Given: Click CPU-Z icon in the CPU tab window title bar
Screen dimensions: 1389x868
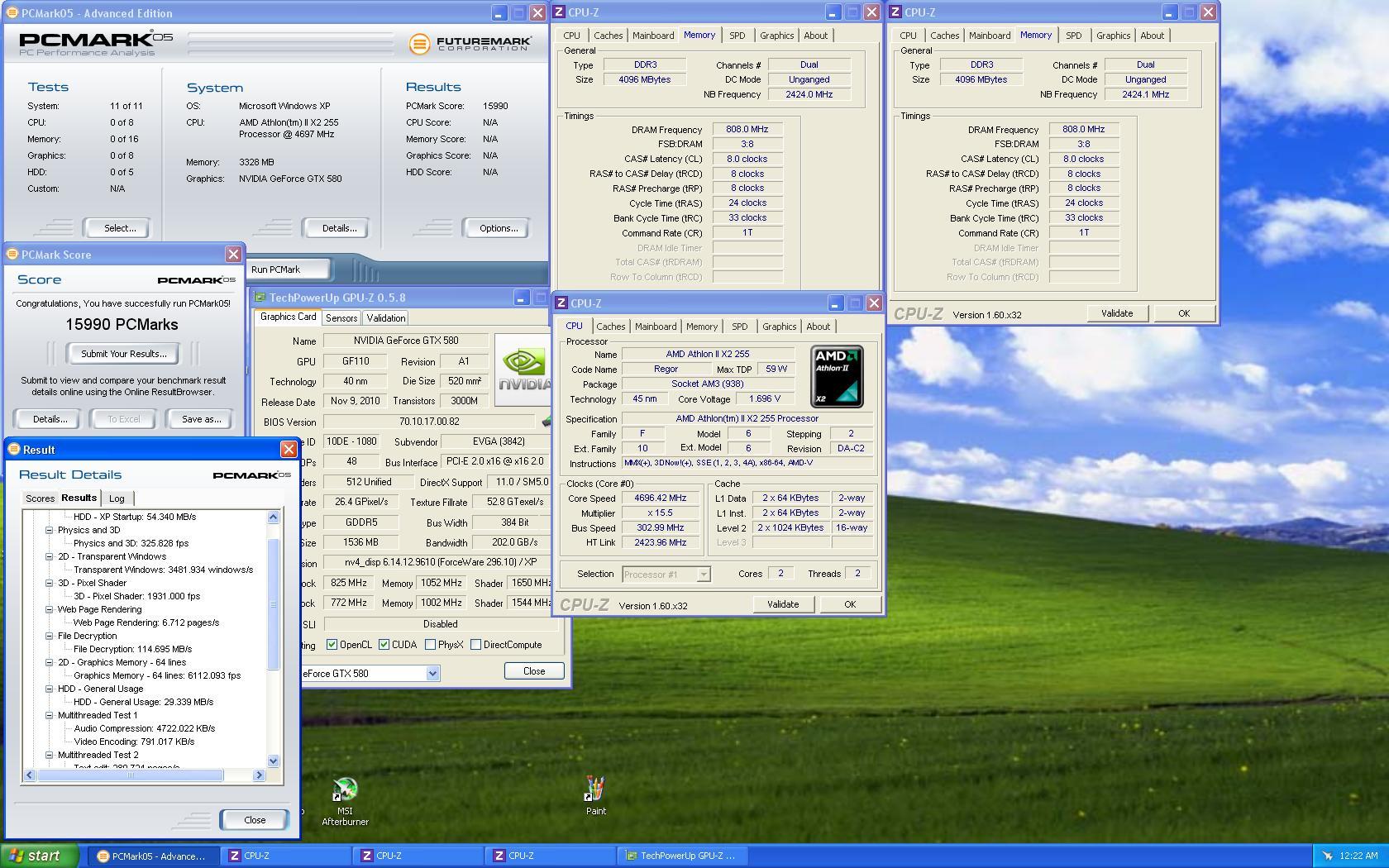Looking at the screenshot, I should point(561,303).
